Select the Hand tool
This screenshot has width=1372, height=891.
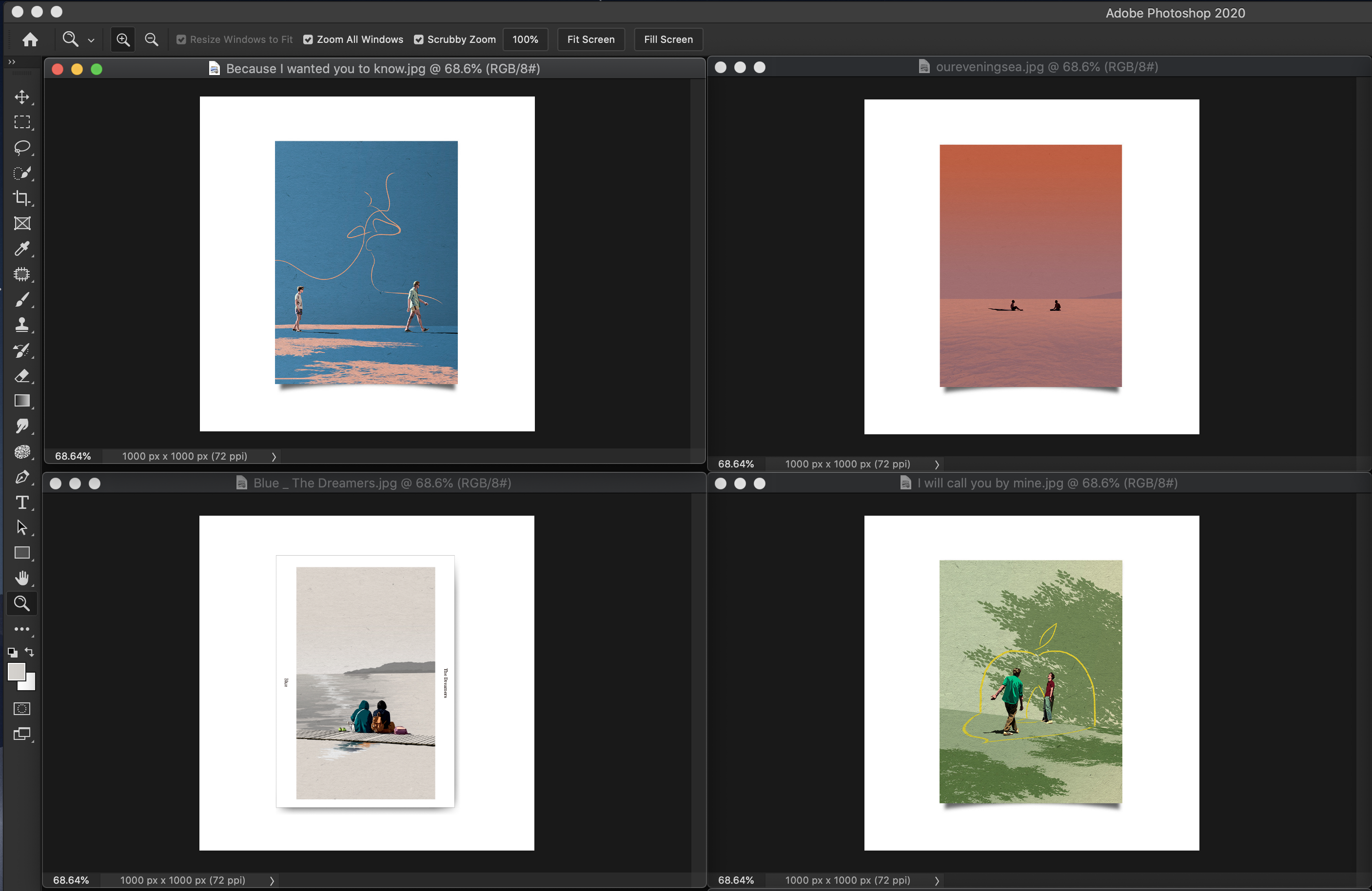tap(22, 578)
